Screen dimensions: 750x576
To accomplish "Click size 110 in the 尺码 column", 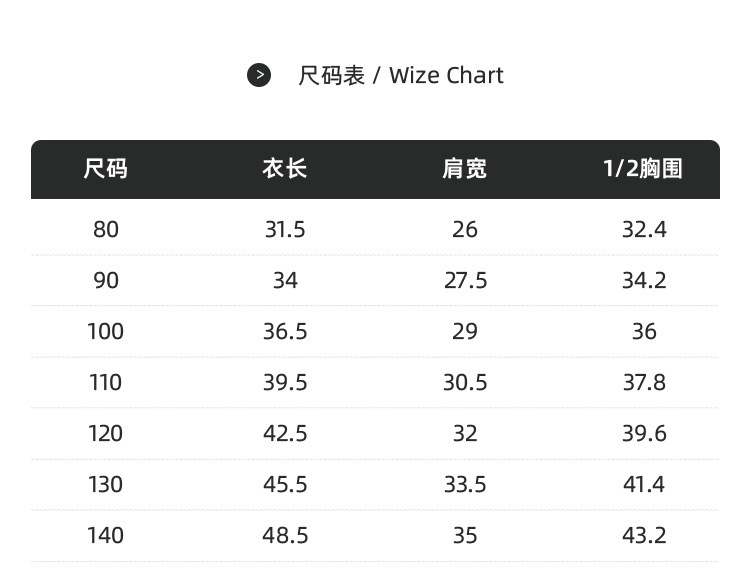I will [x=106, y=383].
